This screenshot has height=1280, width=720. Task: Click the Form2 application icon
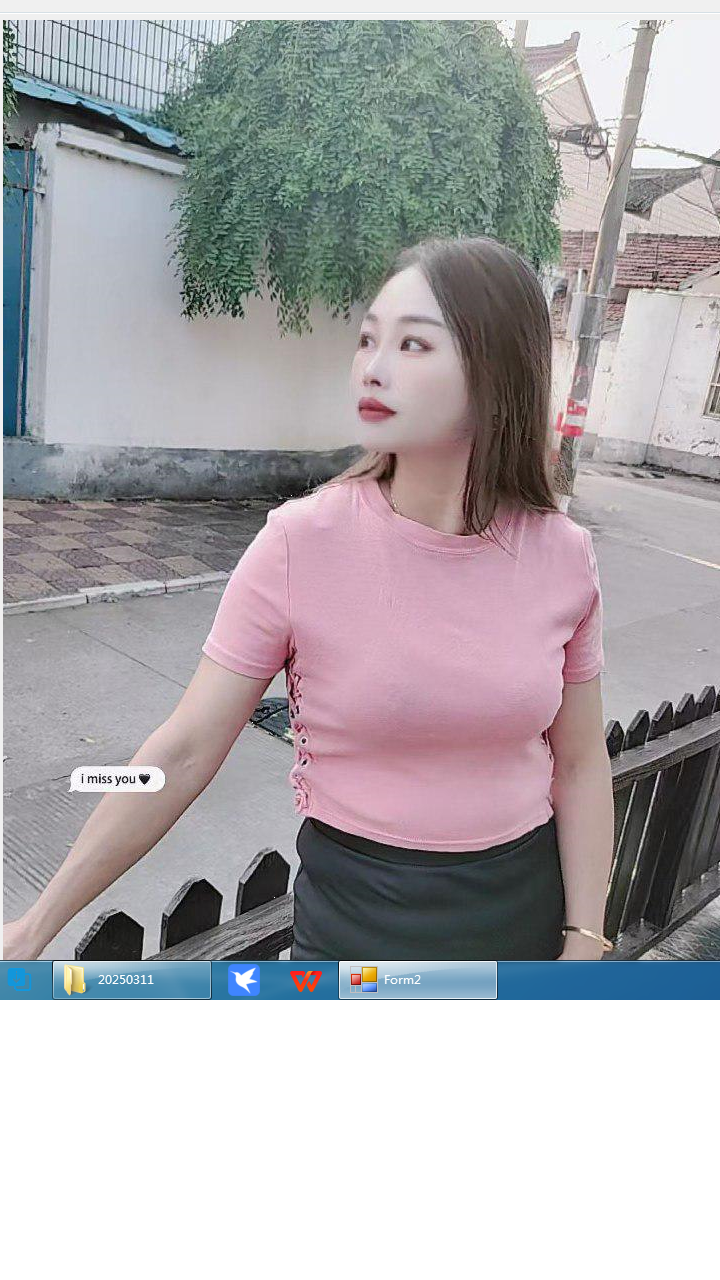point(363,980)
